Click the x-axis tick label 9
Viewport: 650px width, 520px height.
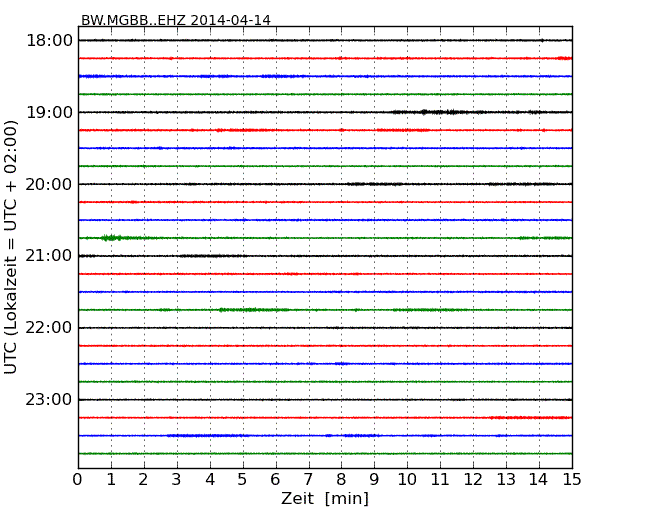click(374, 480)
